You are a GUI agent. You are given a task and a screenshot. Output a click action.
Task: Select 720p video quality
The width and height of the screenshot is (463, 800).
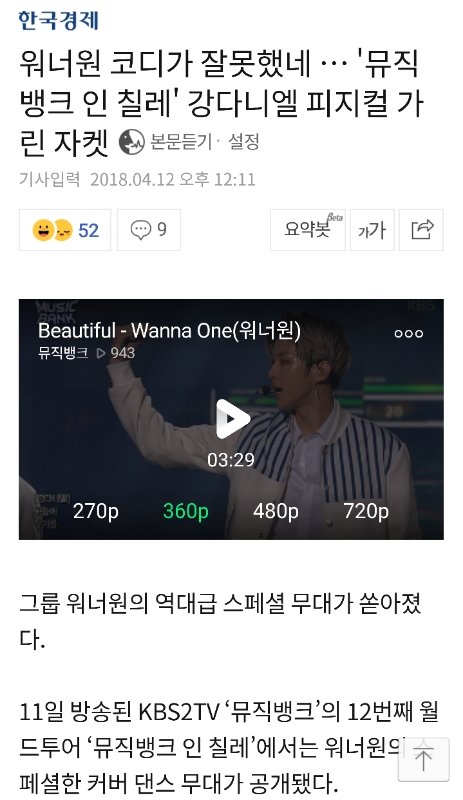tap(365, 511)
